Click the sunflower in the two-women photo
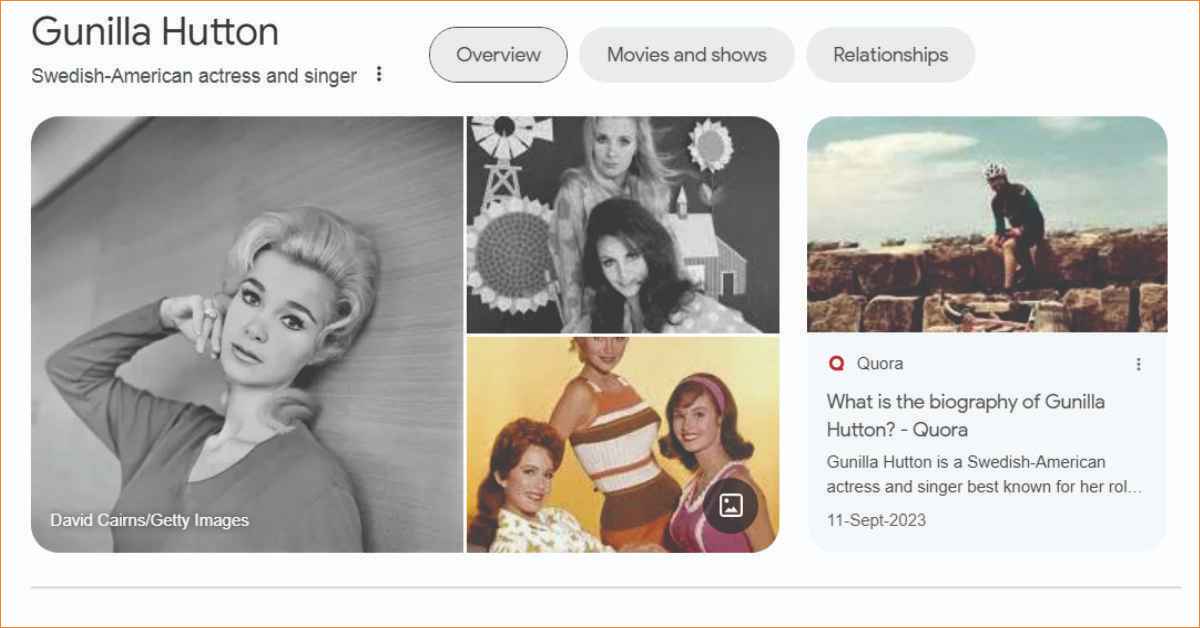The image size is (1200, 628). pos(712,147)
